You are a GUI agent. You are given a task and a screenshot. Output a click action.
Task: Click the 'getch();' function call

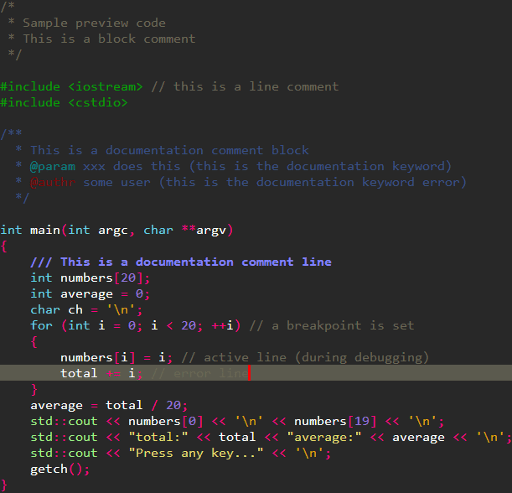[60, 469]
